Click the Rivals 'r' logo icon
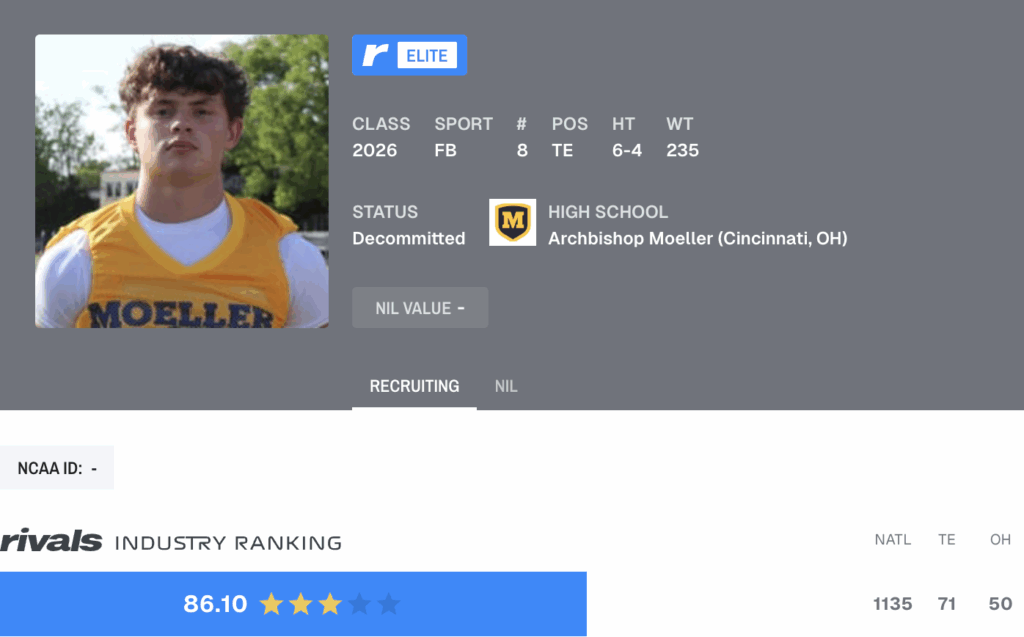1024x637 pixels. 375,56
